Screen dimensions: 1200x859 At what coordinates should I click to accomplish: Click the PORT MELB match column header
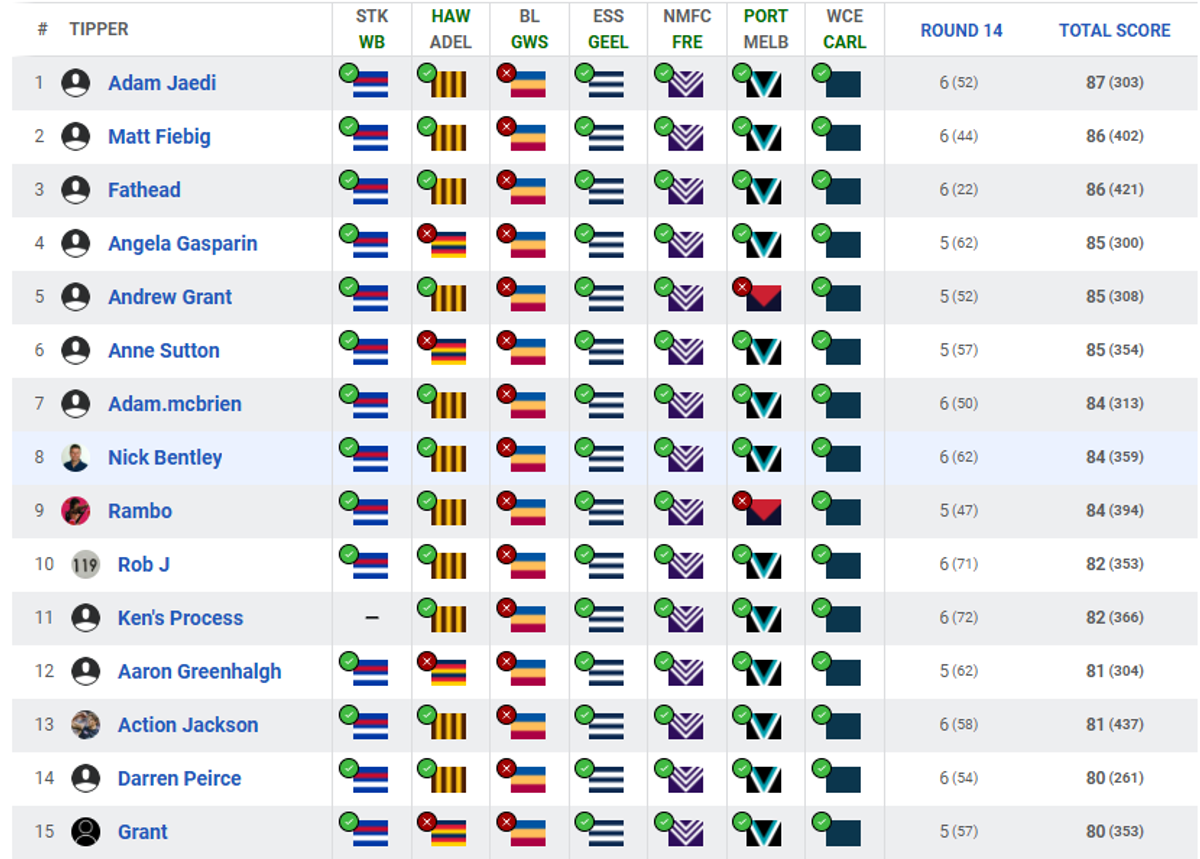pyautogui.click(x=766, y=29)
